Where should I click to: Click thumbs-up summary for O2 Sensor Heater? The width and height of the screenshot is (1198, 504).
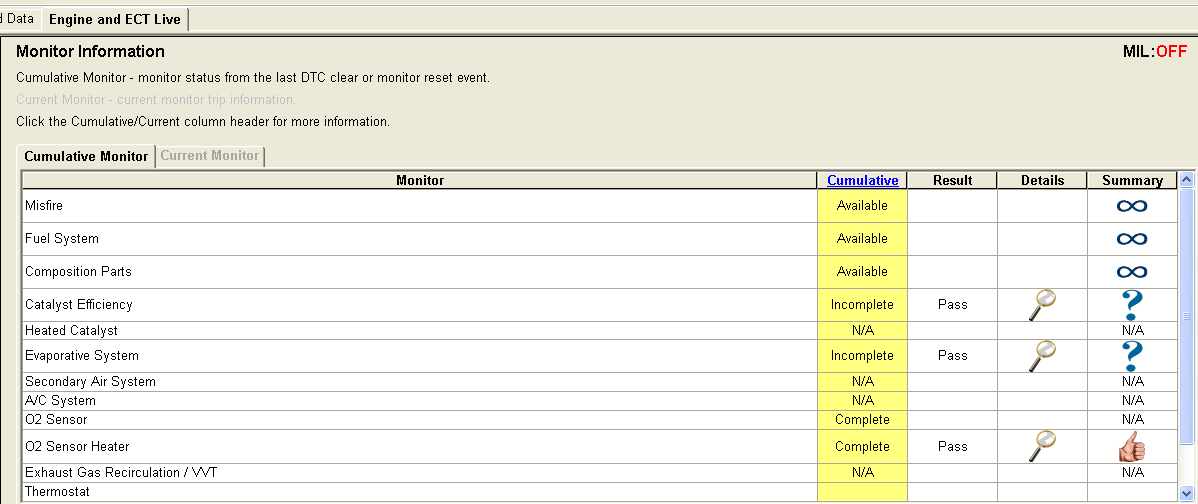coord(1132,446)
